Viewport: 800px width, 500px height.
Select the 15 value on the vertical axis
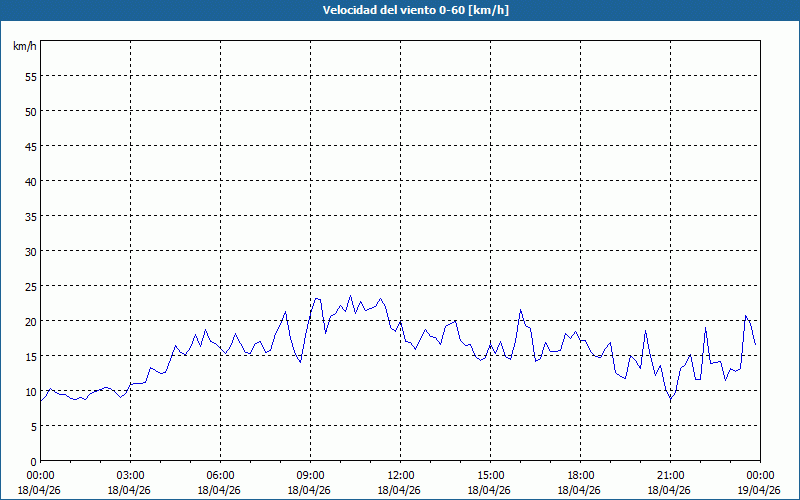coord(30,356)
